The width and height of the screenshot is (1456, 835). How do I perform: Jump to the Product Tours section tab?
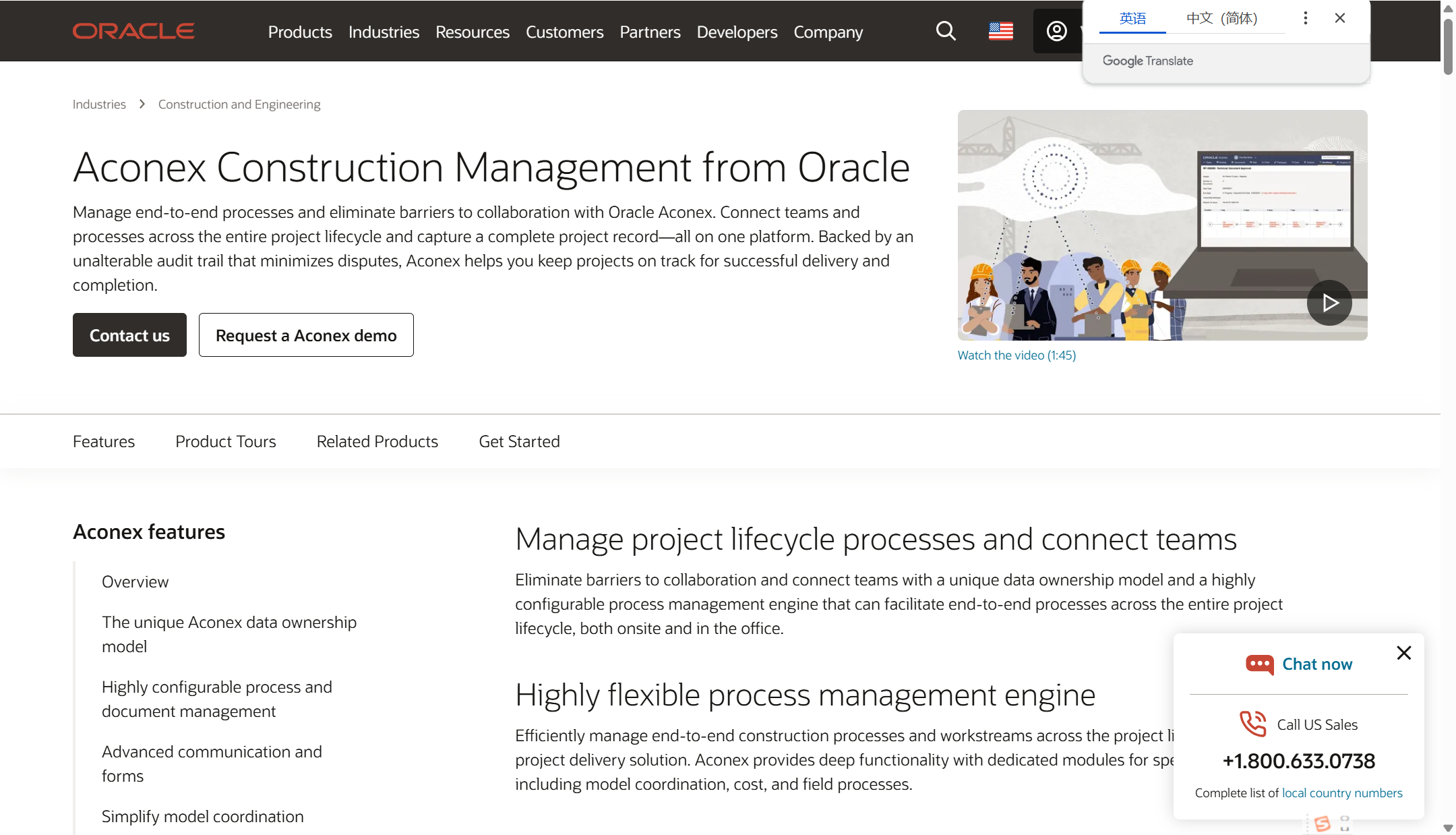pos(226,442)
